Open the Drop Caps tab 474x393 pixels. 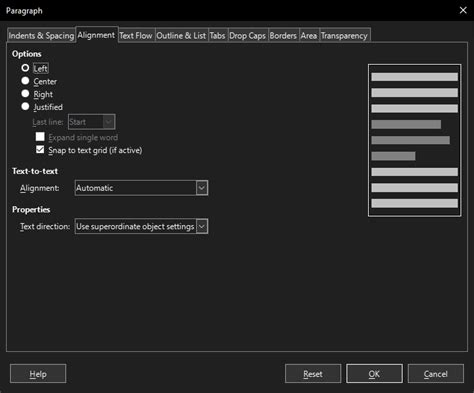247,36
